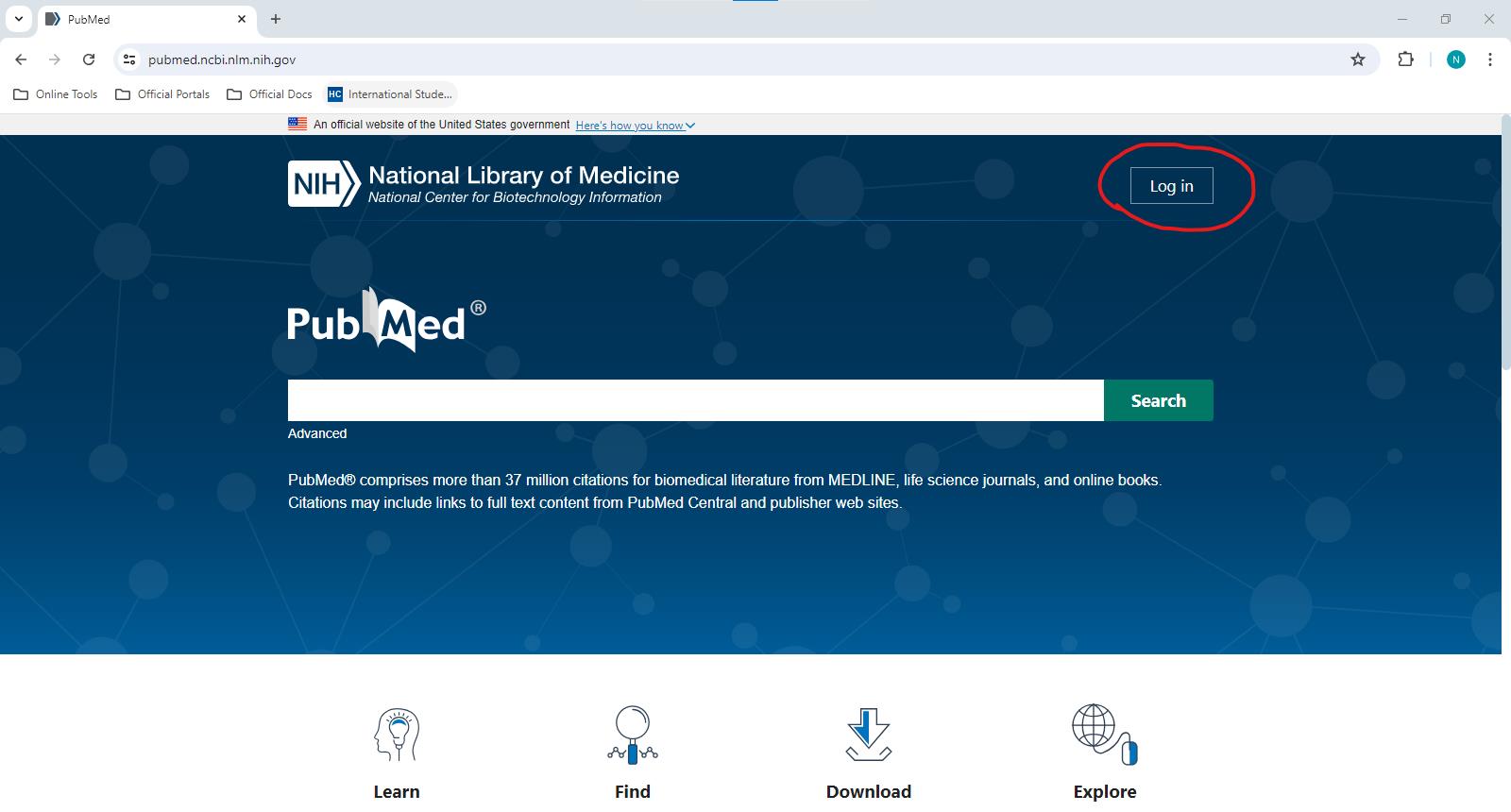Screen dimensions: 1511x812
Task: Click the browser forward arrow
Action: tap(55, 59)
